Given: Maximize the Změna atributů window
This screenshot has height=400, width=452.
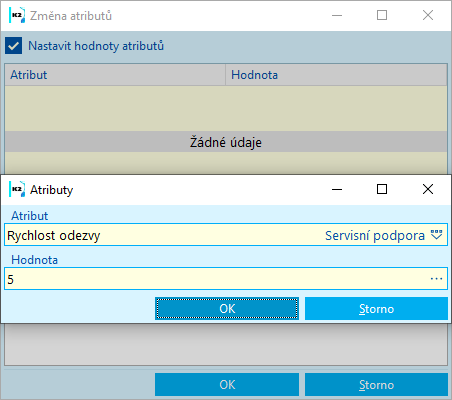Looking at the screenshot, I should tap(382, 15).
